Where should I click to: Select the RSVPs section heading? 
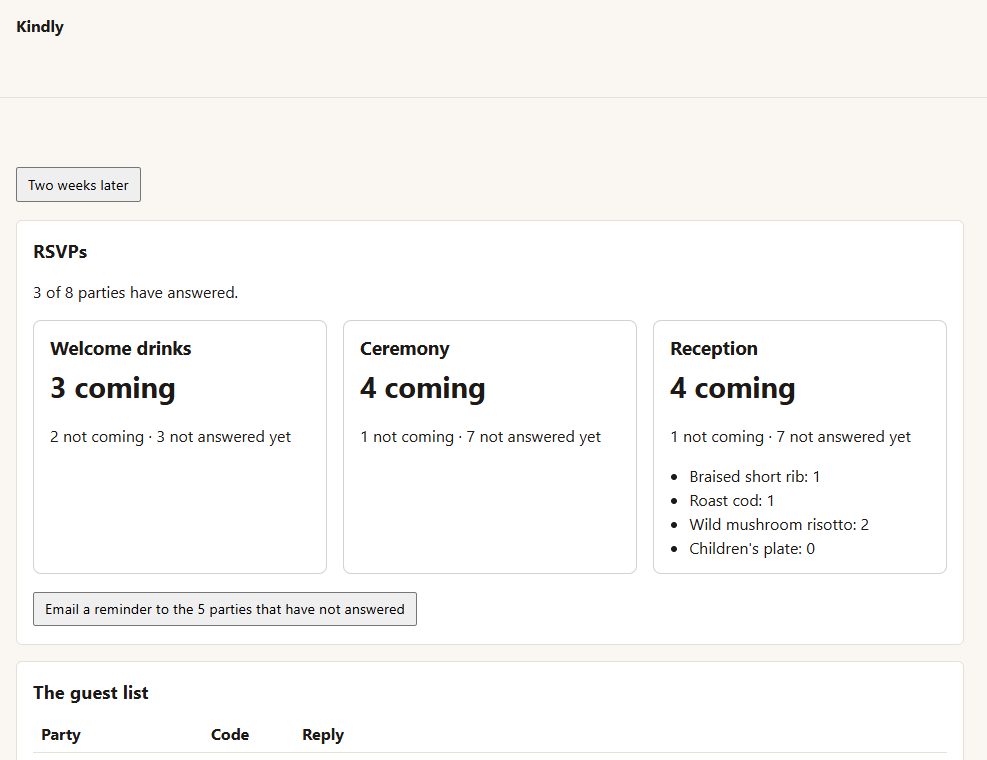pos(60,252)
